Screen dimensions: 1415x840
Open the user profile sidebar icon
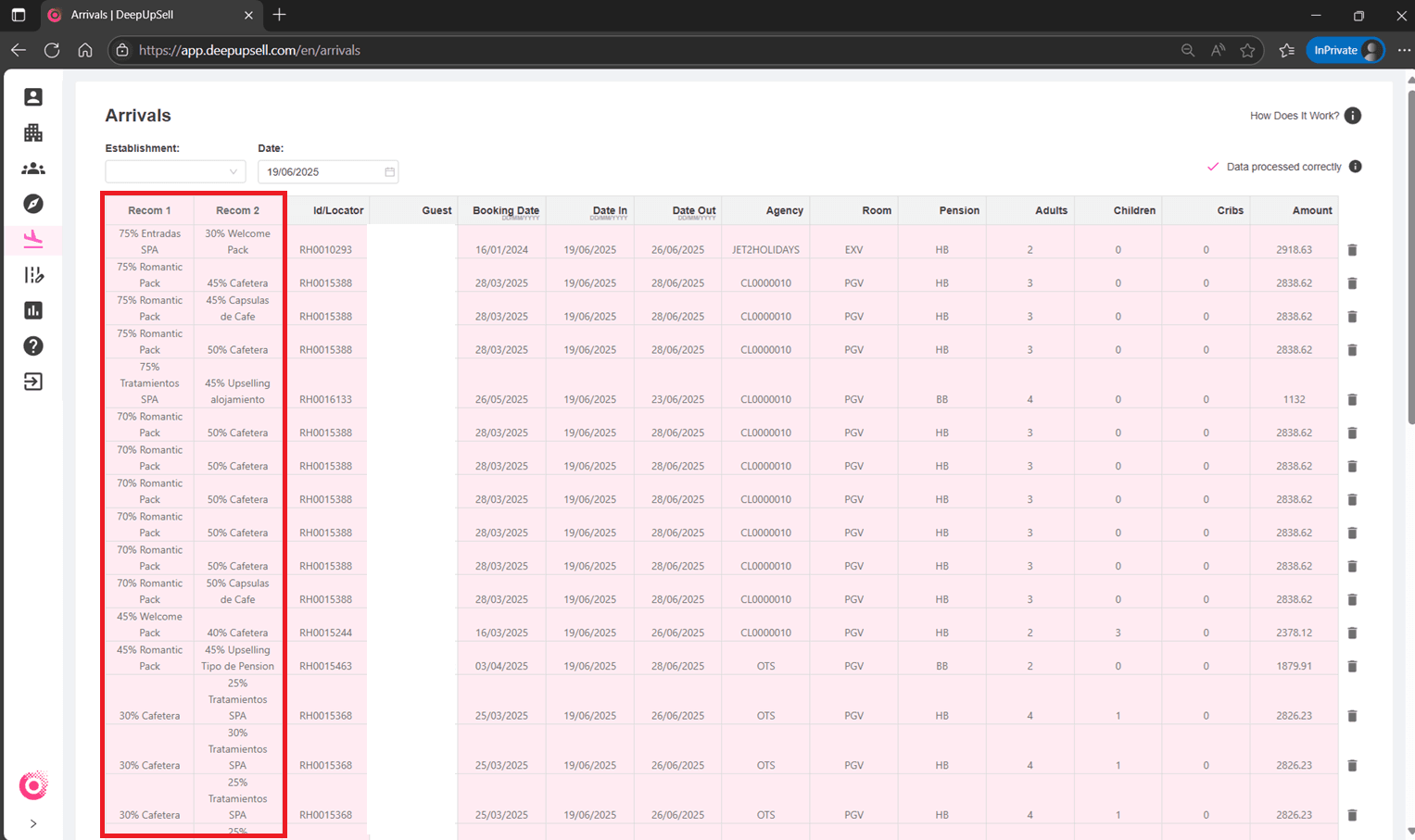[33, 97]
